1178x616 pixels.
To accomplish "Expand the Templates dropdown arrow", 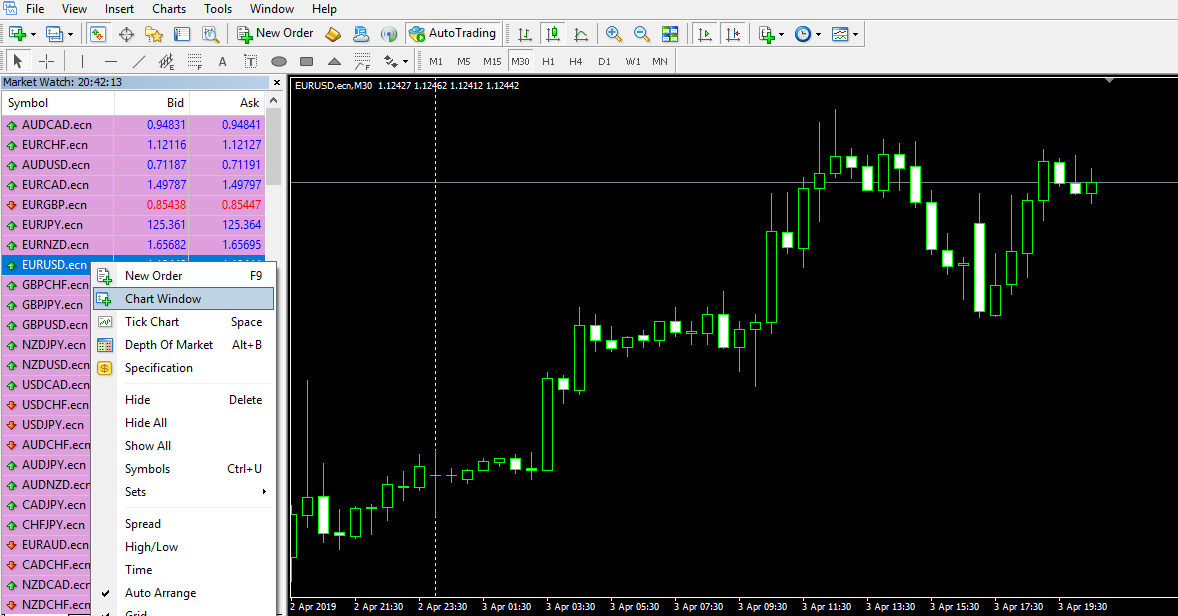I will point(855,35).
